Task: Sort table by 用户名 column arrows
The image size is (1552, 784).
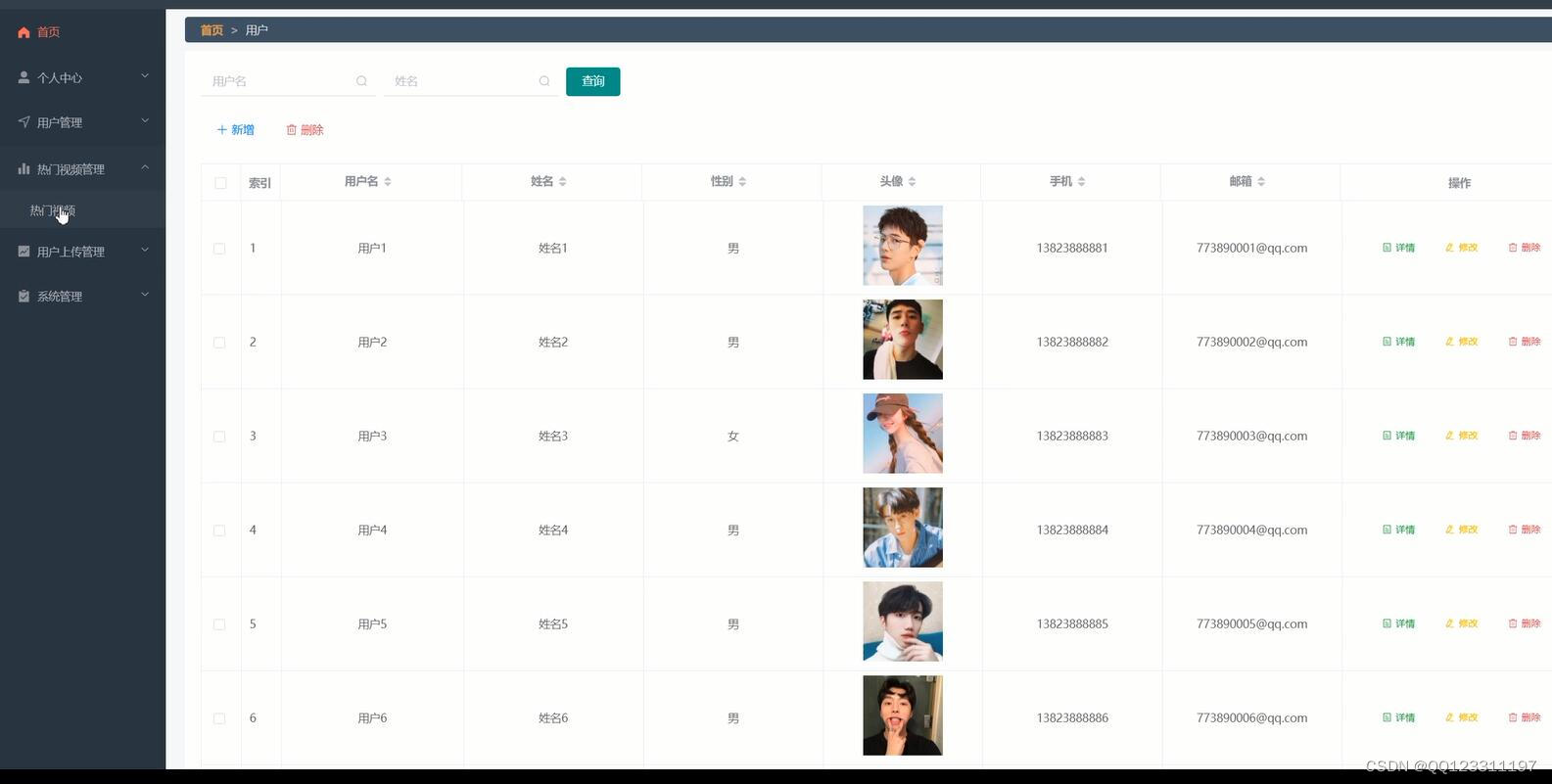Action: (x=388, y=181)
